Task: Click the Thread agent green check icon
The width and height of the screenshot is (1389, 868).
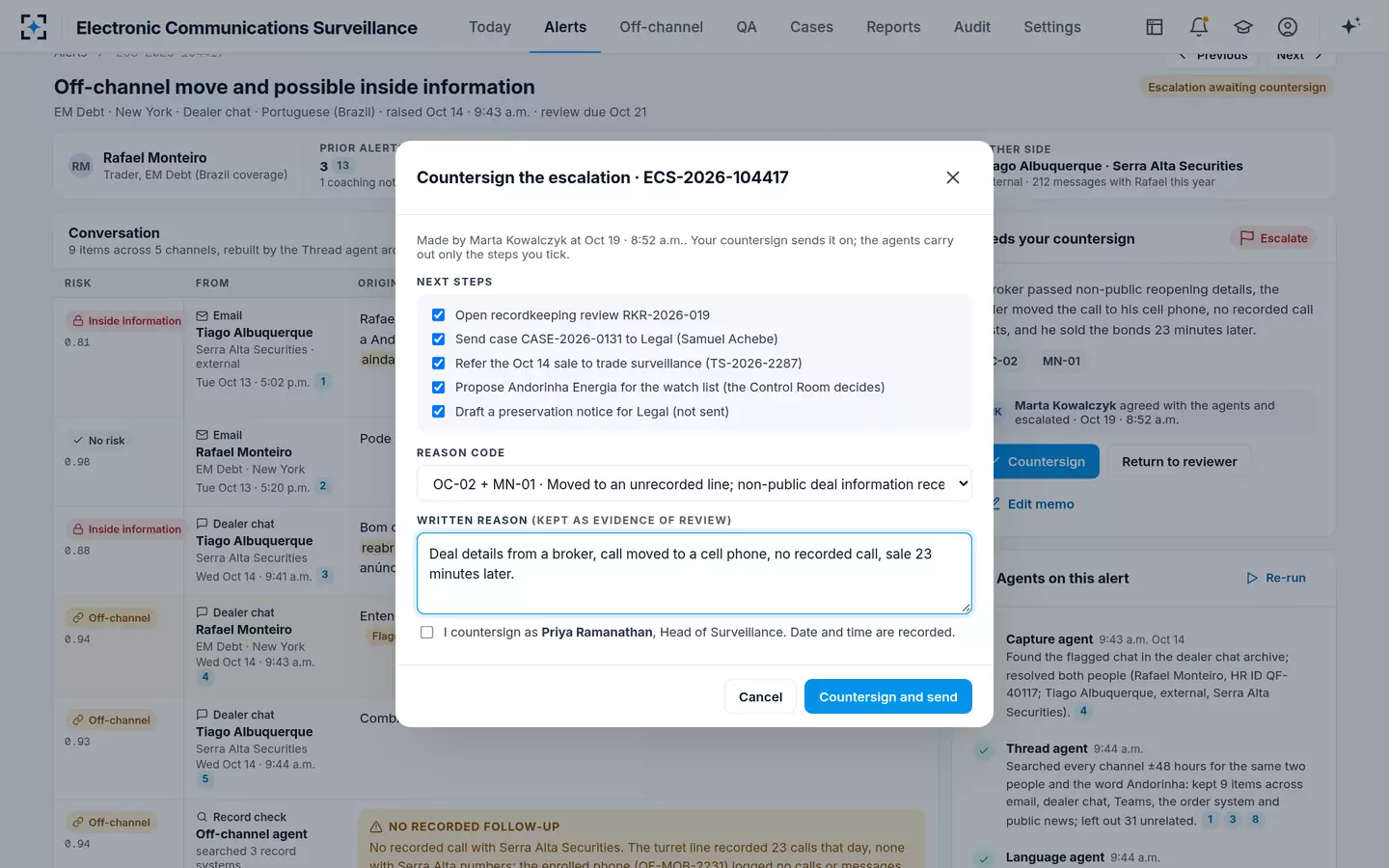Action: point(983,750)
